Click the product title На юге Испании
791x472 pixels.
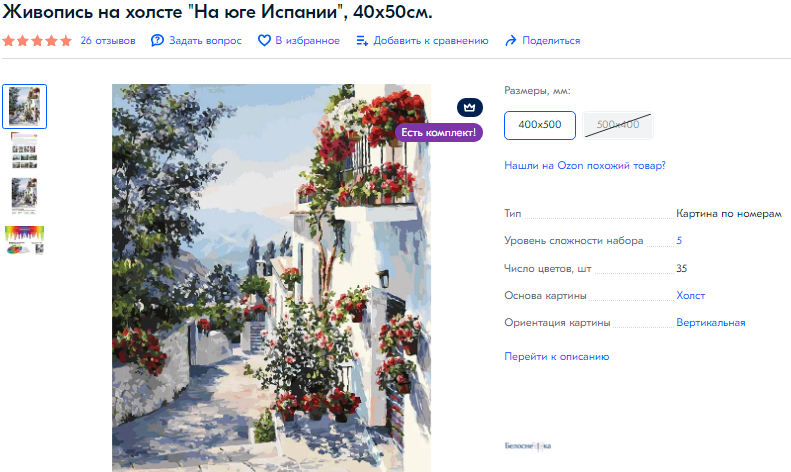tap(217, 11)
